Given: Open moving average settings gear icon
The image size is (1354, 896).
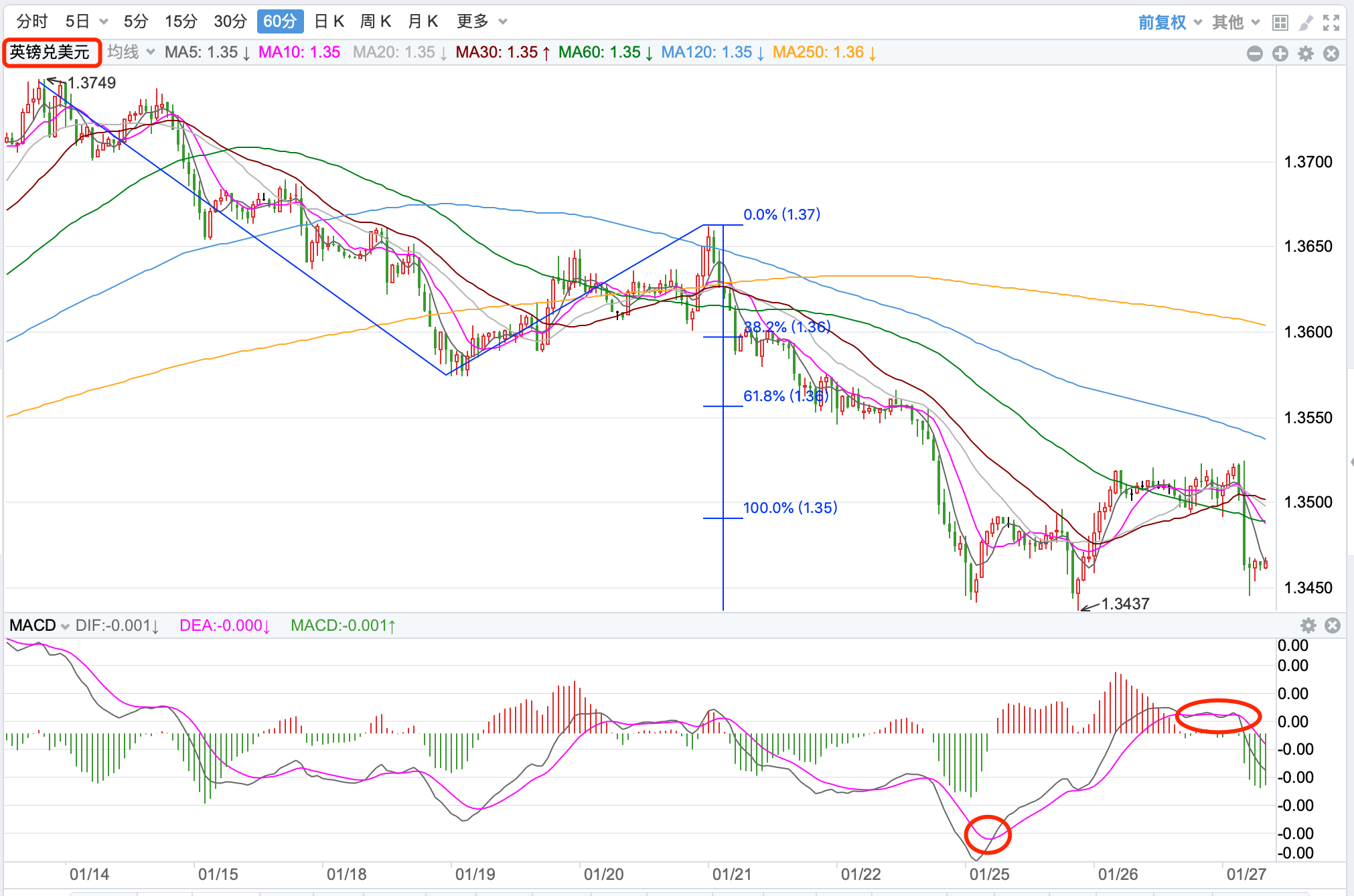Looking at the screenshot, I should (1306, 54).
